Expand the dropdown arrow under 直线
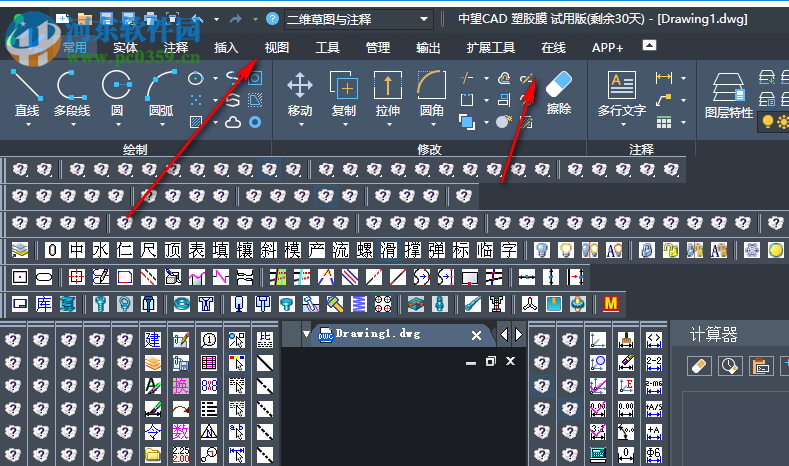The width and height of the screenshot is (789, 466). pyautogui.click(x=28, y=124)
